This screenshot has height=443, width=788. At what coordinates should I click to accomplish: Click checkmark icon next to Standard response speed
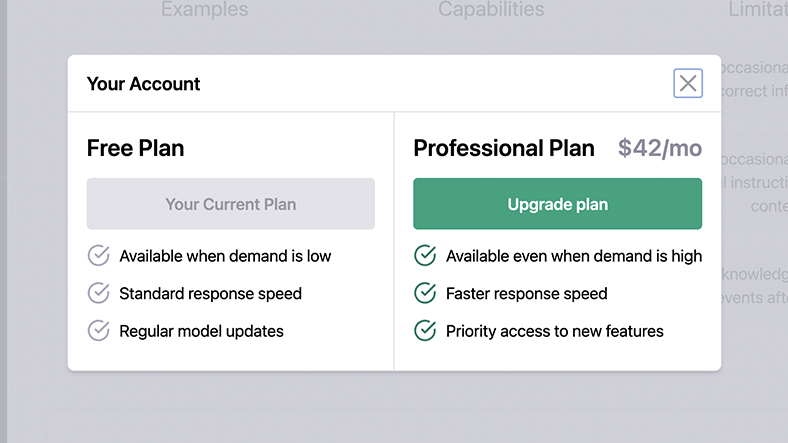coord(98,293)
